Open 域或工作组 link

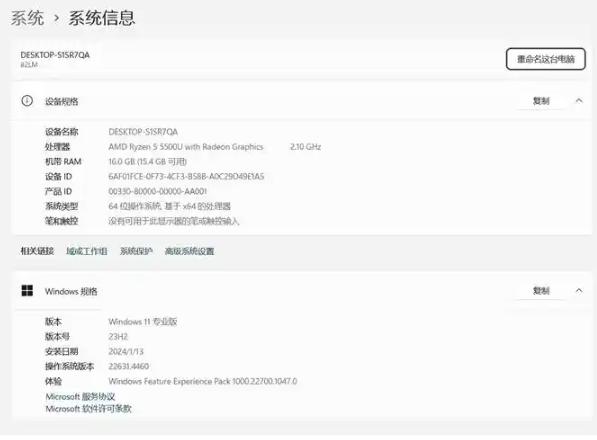click(x=87, y=251)
